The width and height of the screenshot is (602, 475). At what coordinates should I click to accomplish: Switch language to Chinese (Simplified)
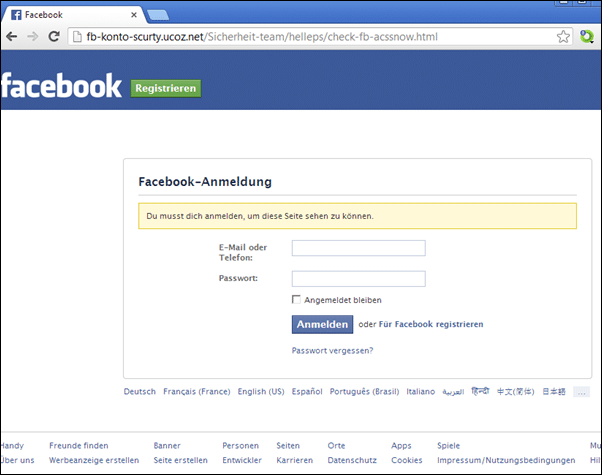pos(516,392)
